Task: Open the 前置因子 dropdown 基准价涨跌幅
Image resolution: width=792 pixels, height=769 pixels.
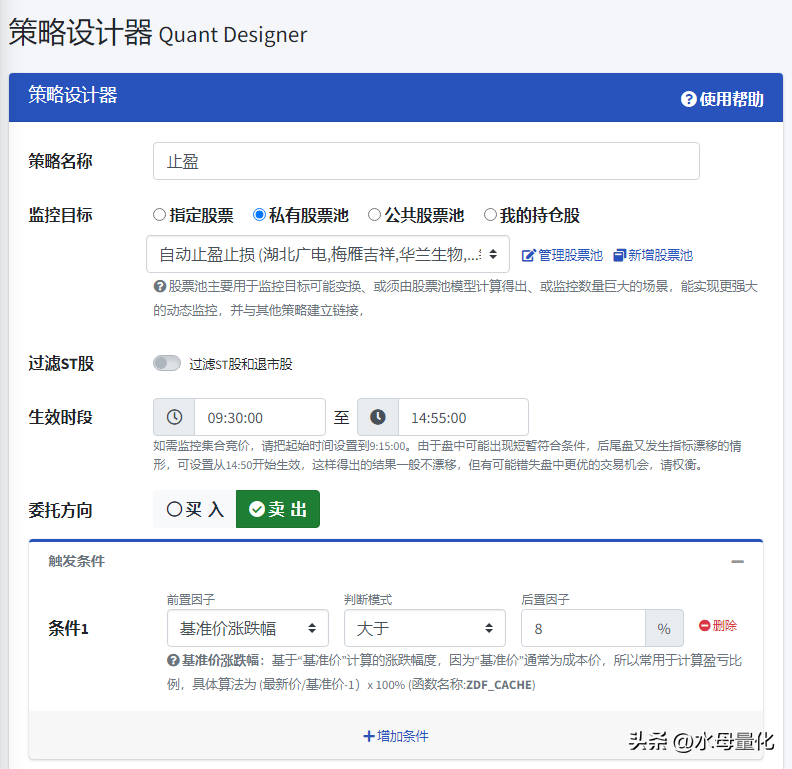Action: tap(248, 628)
